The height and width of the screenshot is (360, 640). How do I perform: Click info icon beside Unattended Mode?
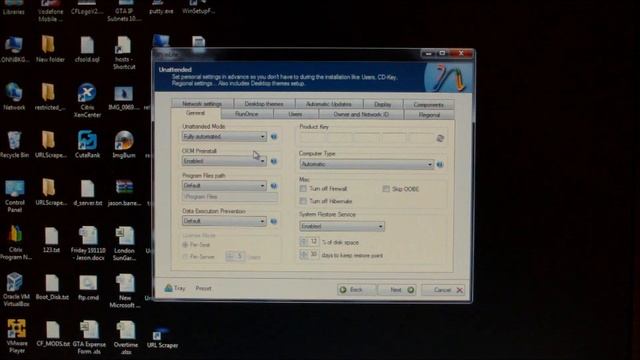(274, 136)
